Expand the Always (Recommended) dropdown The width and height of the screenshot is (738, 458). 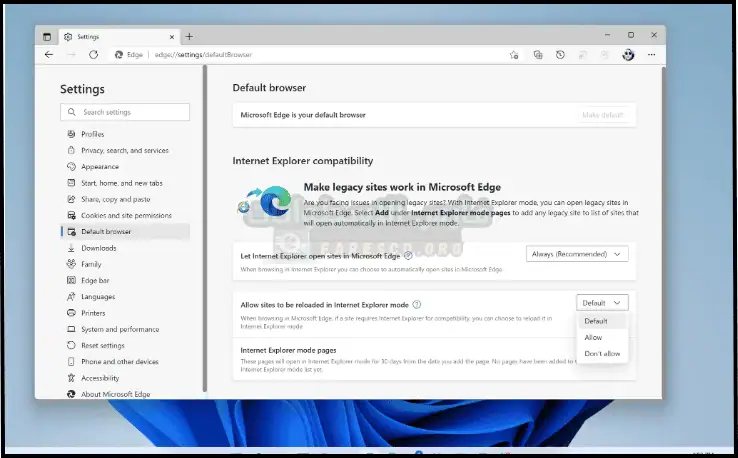577,254
